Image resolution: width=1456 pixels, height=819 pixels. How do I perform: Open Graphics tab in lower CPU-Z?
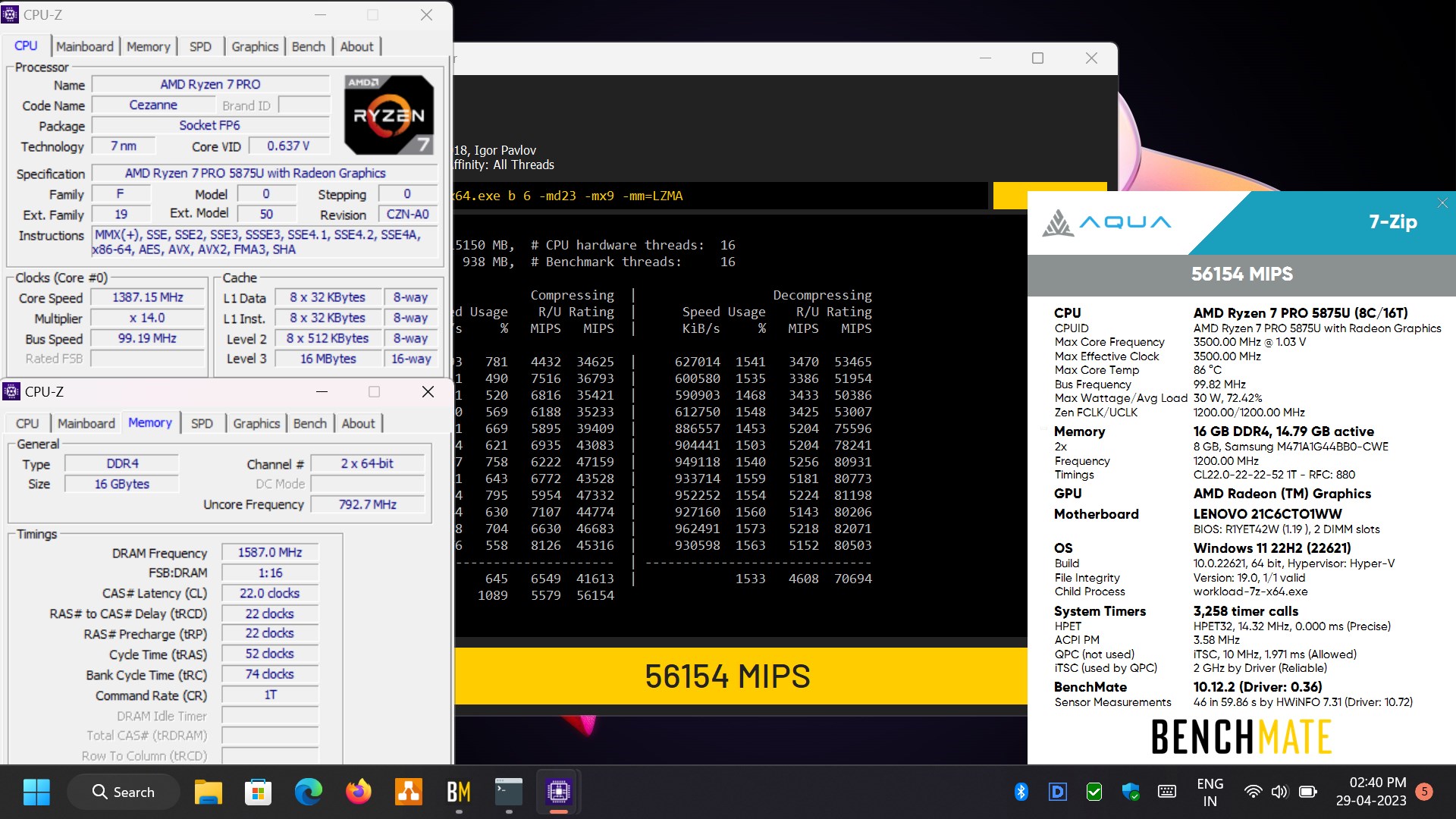click(256, 423)
